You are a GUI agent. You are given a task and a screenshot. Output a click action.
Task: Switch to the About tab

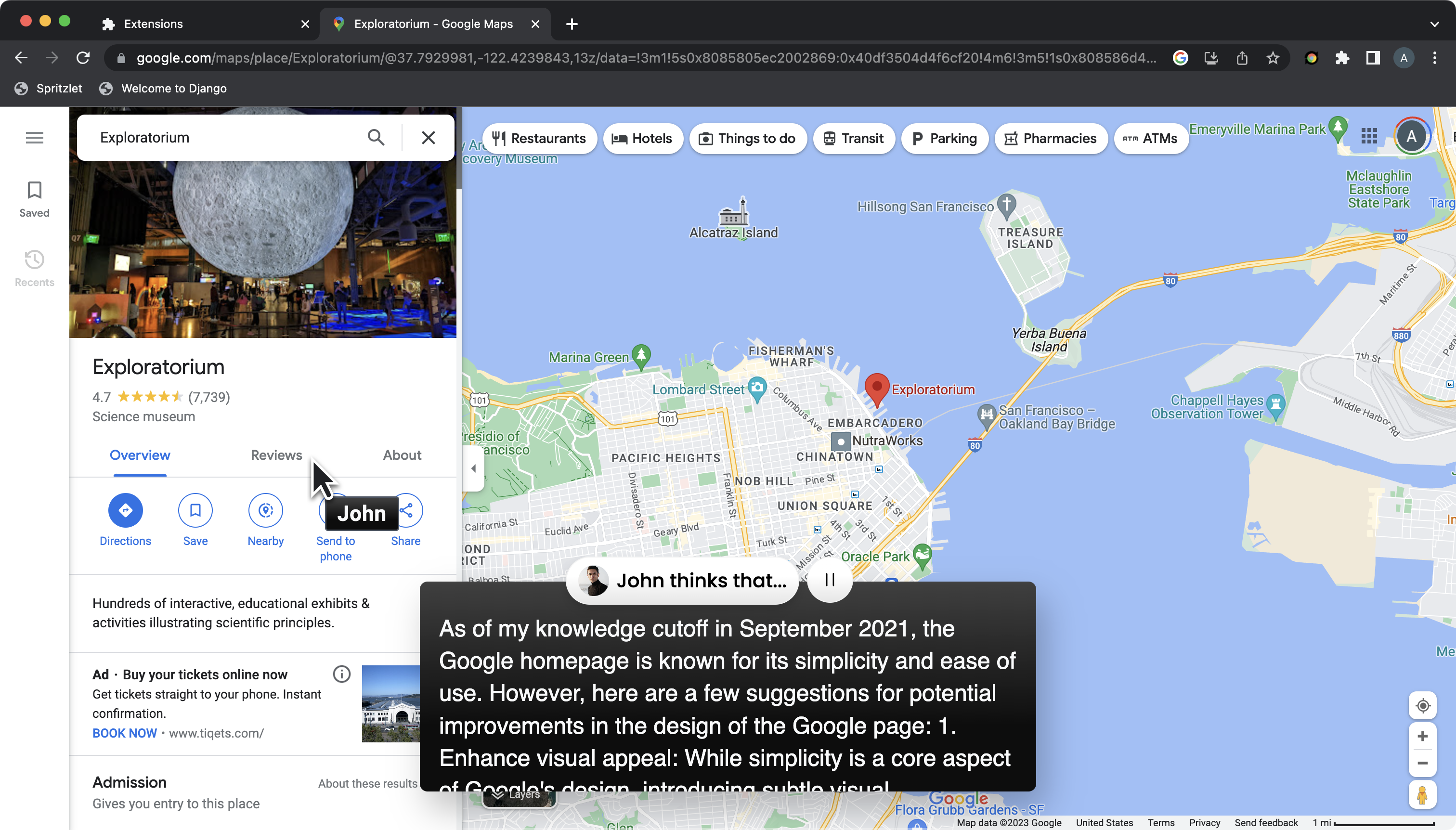402,455
